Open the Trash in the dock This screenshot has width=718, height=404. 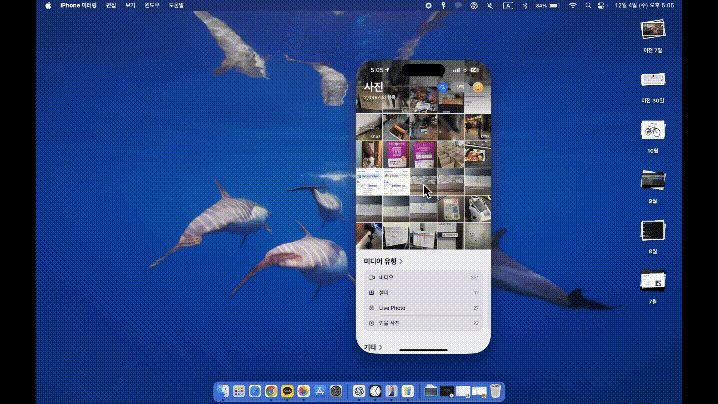pyautogui.click(x=496, y=391)
